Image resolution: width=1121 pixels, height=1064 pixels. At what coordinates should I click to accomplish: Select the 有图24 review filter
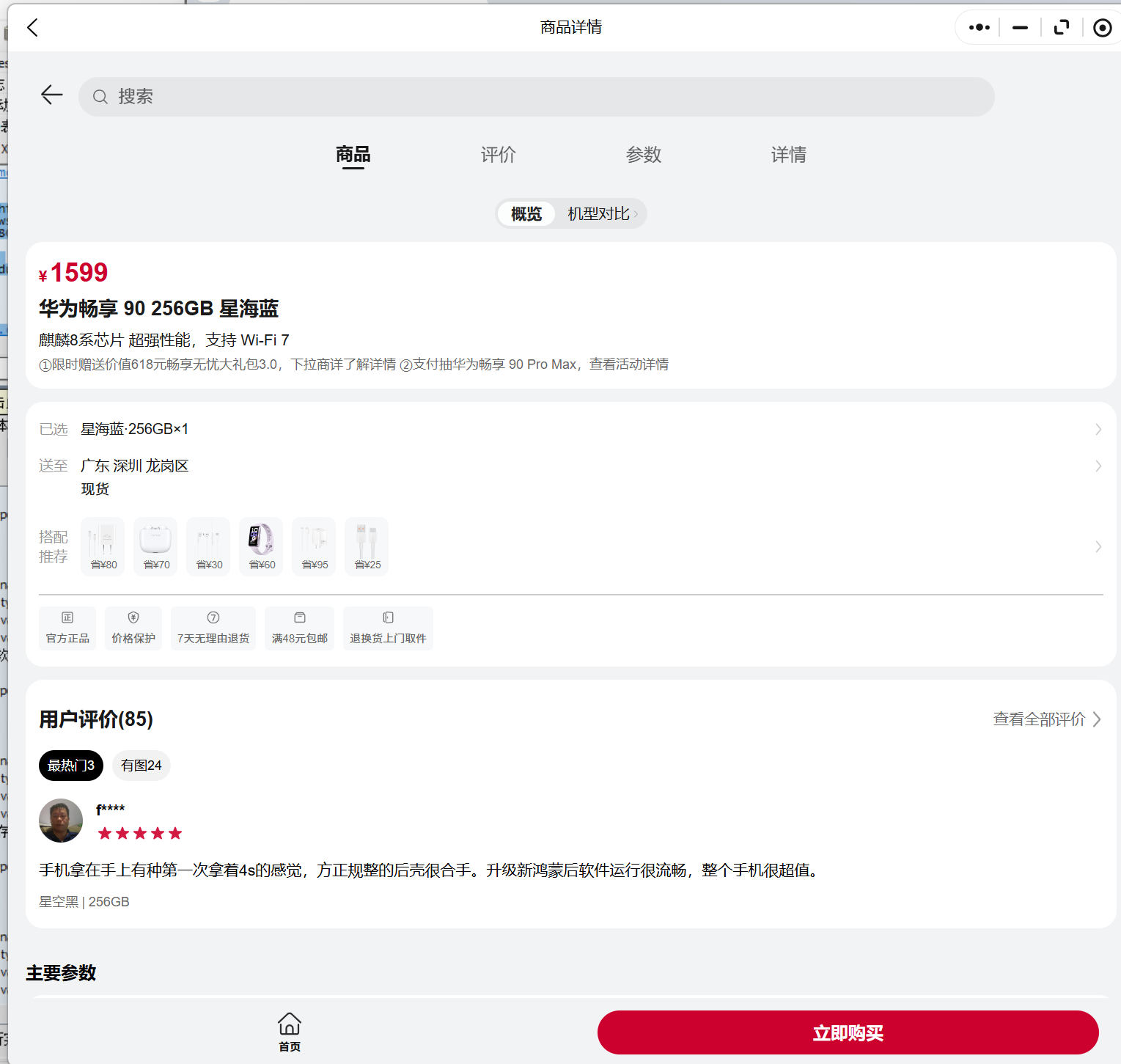tap(141, 766)
